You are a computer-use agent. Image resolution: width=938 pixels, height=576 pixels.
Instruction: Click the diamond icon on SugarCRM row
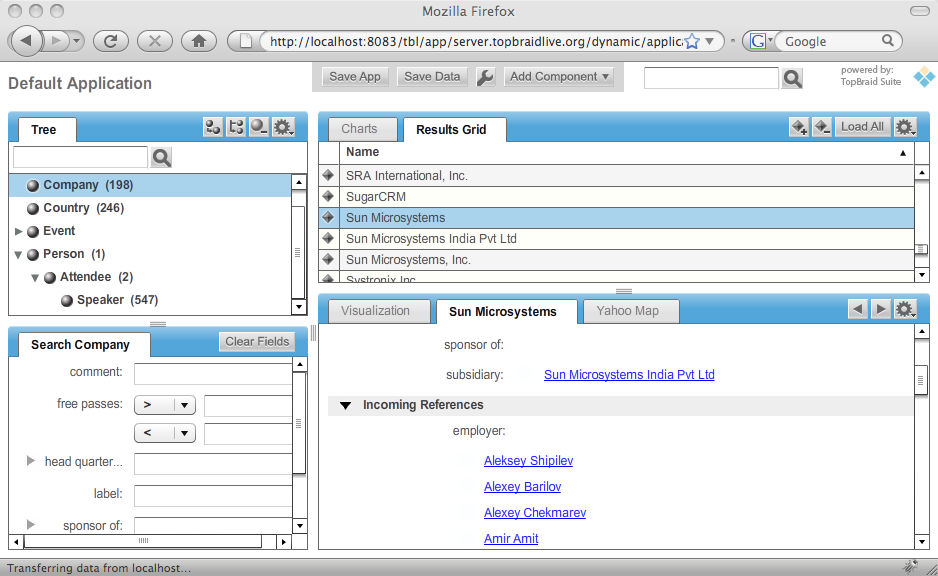point(328,196)
